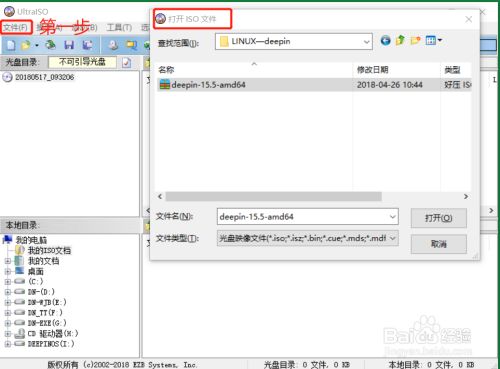
Task: Click the deepin-15.5-amd64 archive file icon
Action: click(165, 85)
